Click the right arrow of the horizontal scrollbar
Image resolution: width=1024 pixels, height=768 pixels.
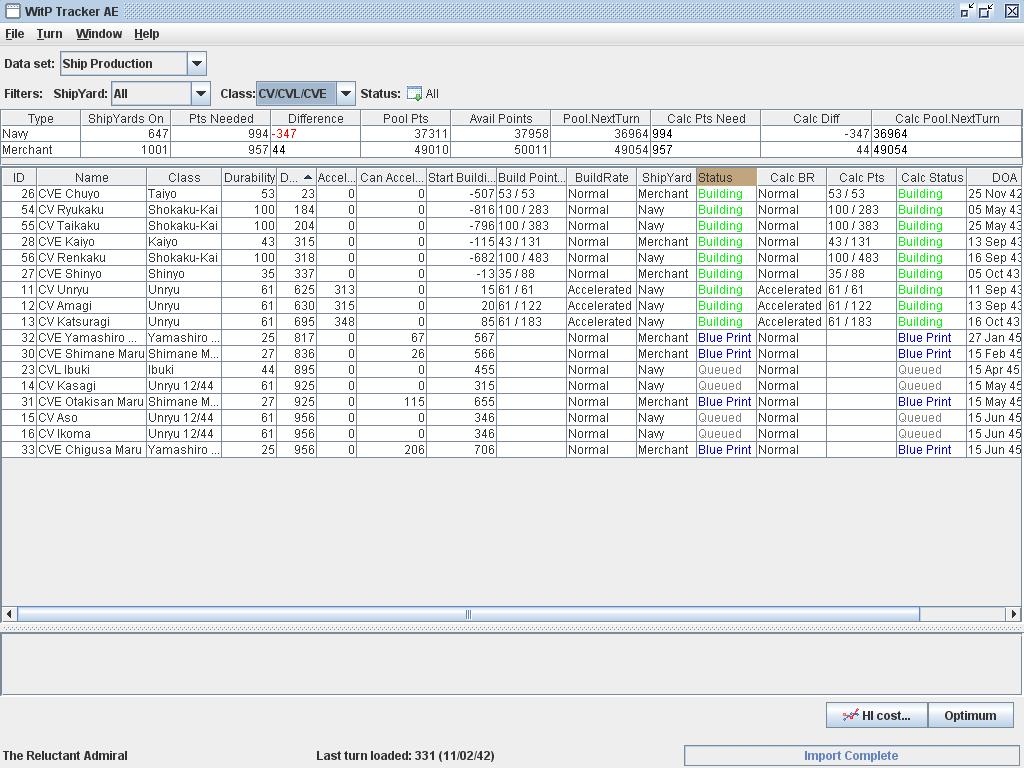(x=1013, y=614)
